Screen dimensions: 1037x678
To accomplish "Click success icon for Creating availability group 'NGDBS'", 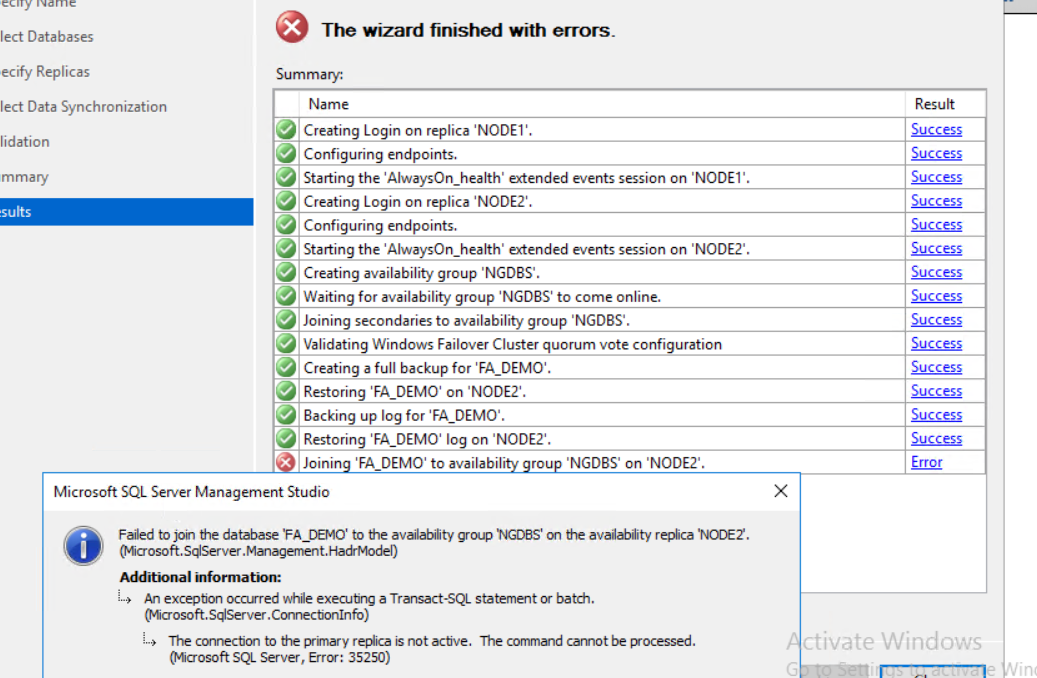I will [286, 272].
